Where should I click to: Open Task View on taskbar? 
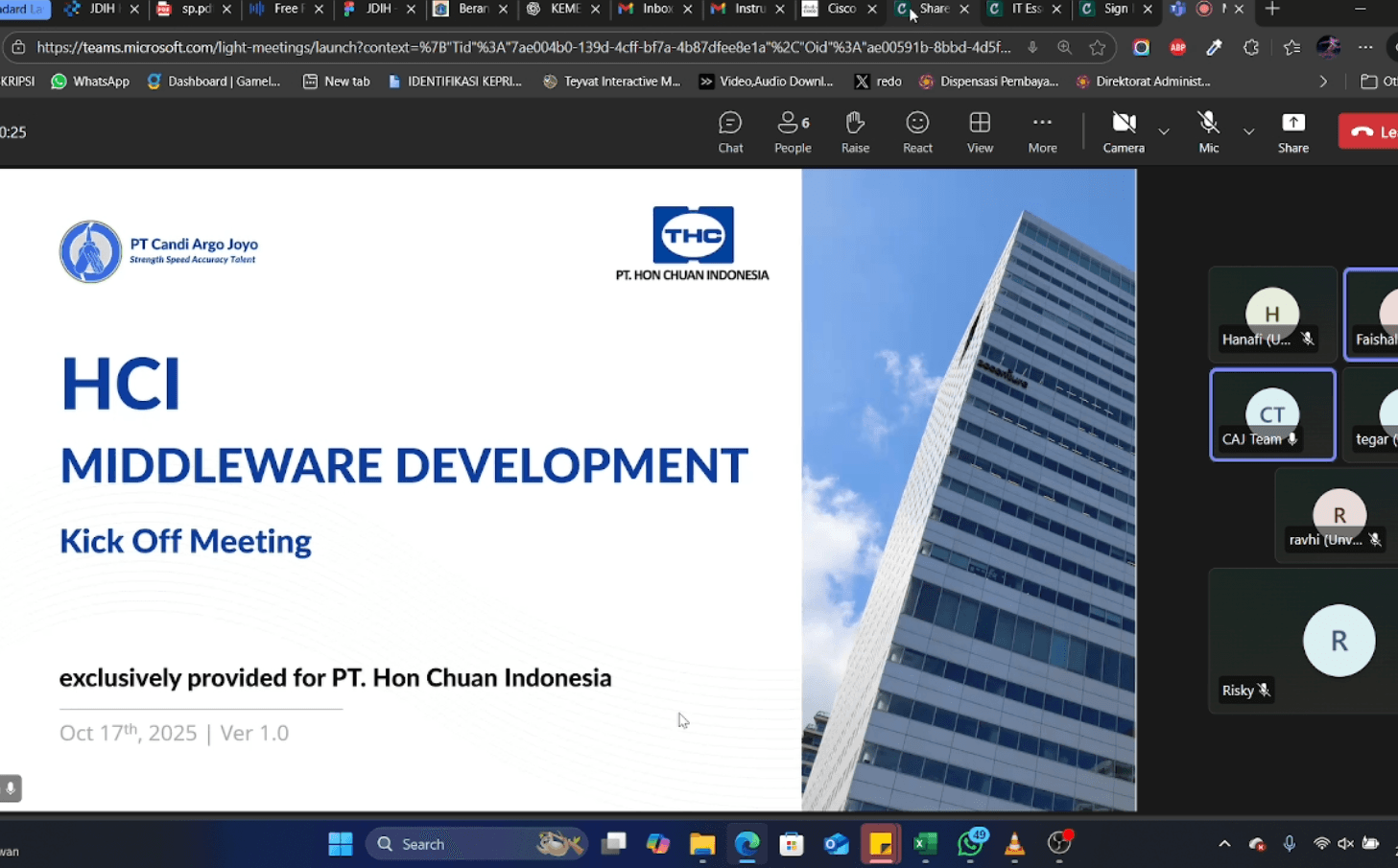(613, 844)
